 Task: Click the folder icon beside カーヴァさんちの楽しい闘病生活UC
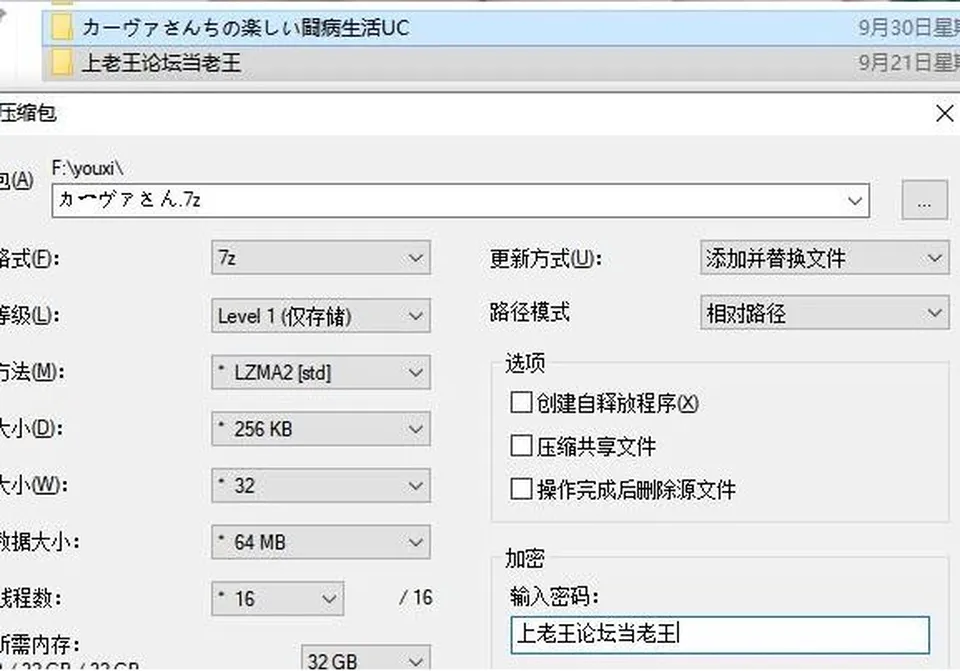61,28
